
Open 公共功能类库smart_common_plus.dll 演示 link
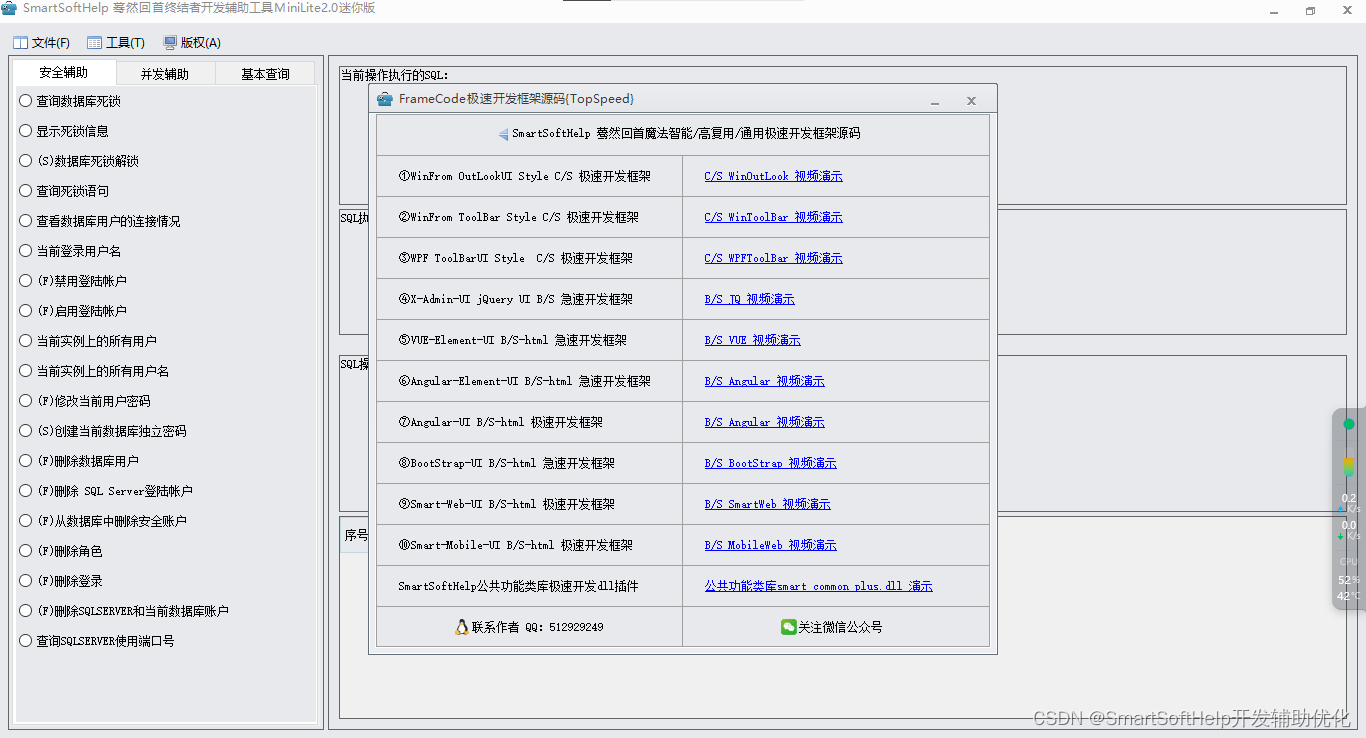coord(818,586)
